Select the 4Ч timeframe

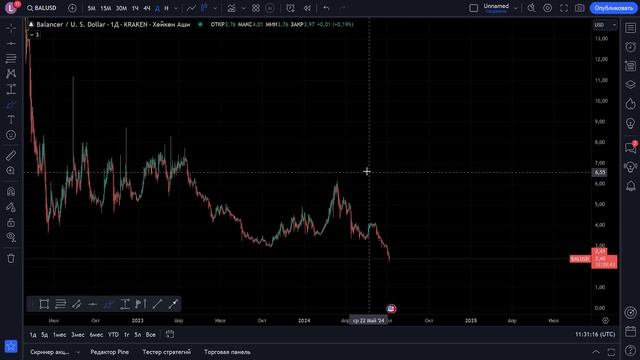tap(147, 8)
